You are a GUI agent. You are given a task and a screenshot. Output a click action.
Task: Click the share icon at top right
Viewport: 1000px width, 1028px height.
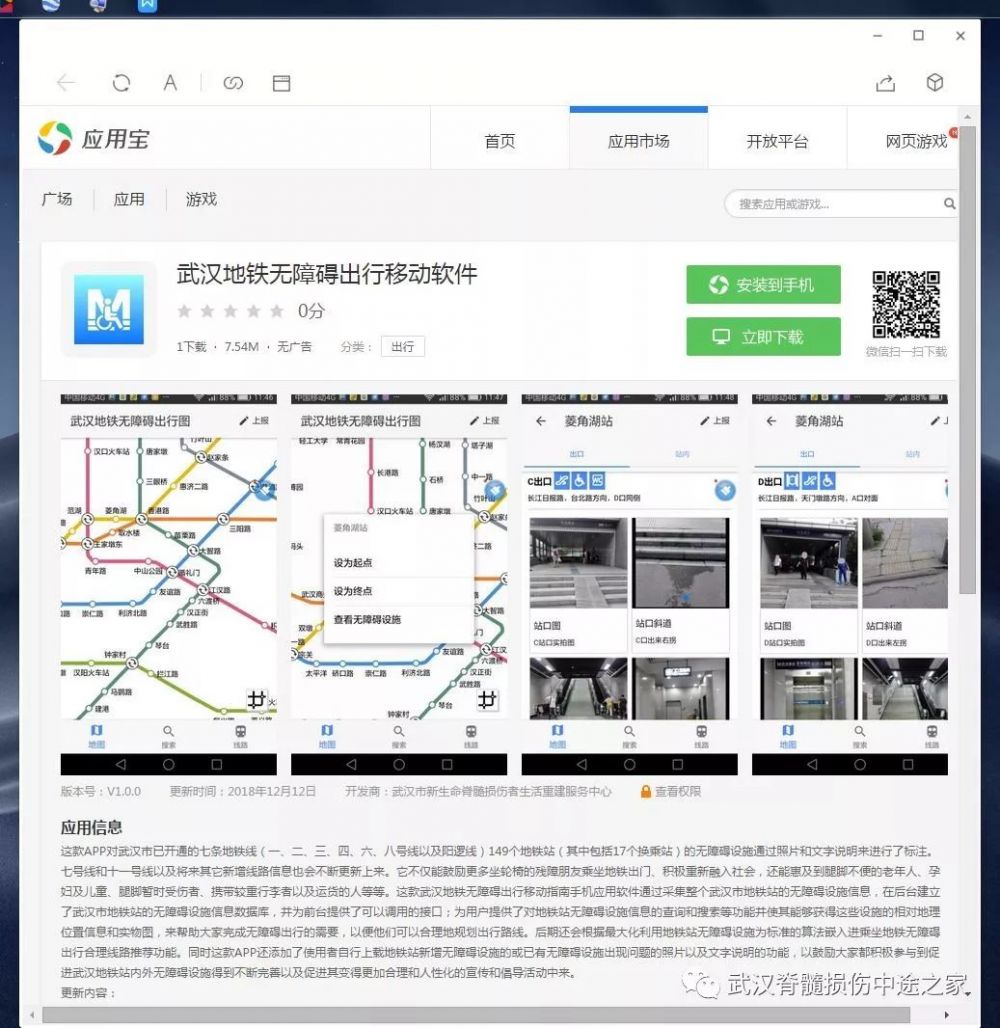(x=885, y=83)
